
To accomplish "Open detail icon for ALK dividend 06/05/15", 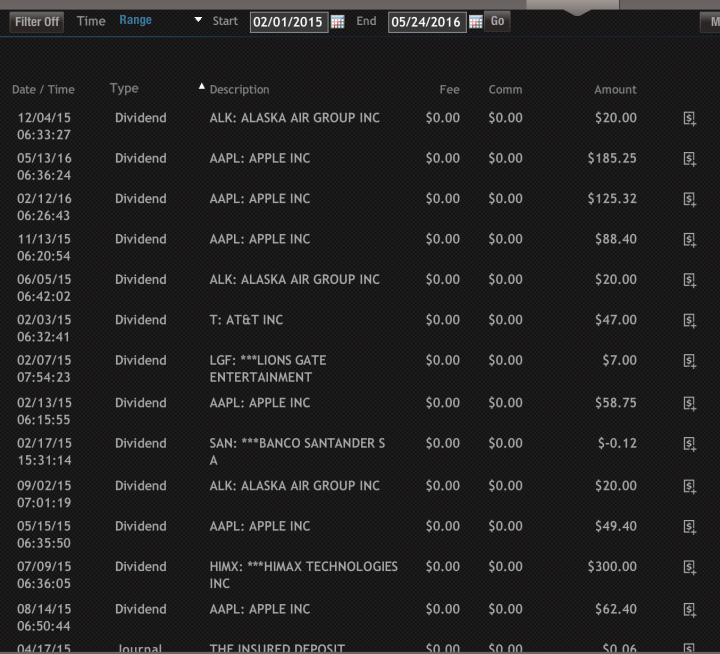I will coord(690,280).
